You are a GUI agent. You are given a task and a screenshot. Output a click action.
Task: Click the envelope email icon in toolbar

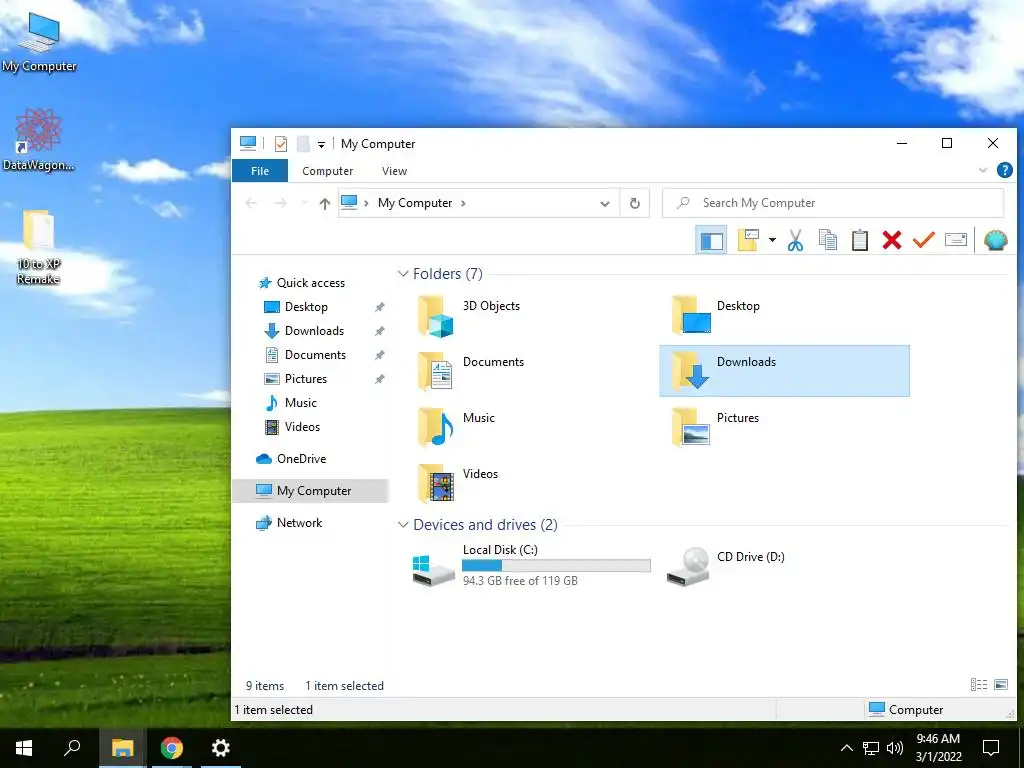[x=955, y=240]
